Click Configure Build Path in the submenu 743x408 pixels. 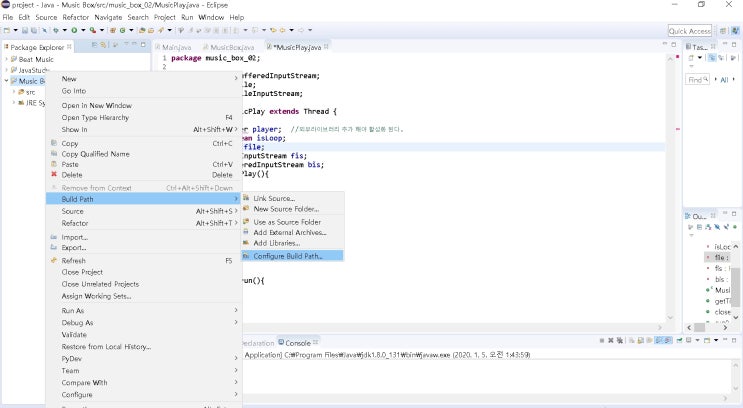pyautogui.click(x=290, y=255)
